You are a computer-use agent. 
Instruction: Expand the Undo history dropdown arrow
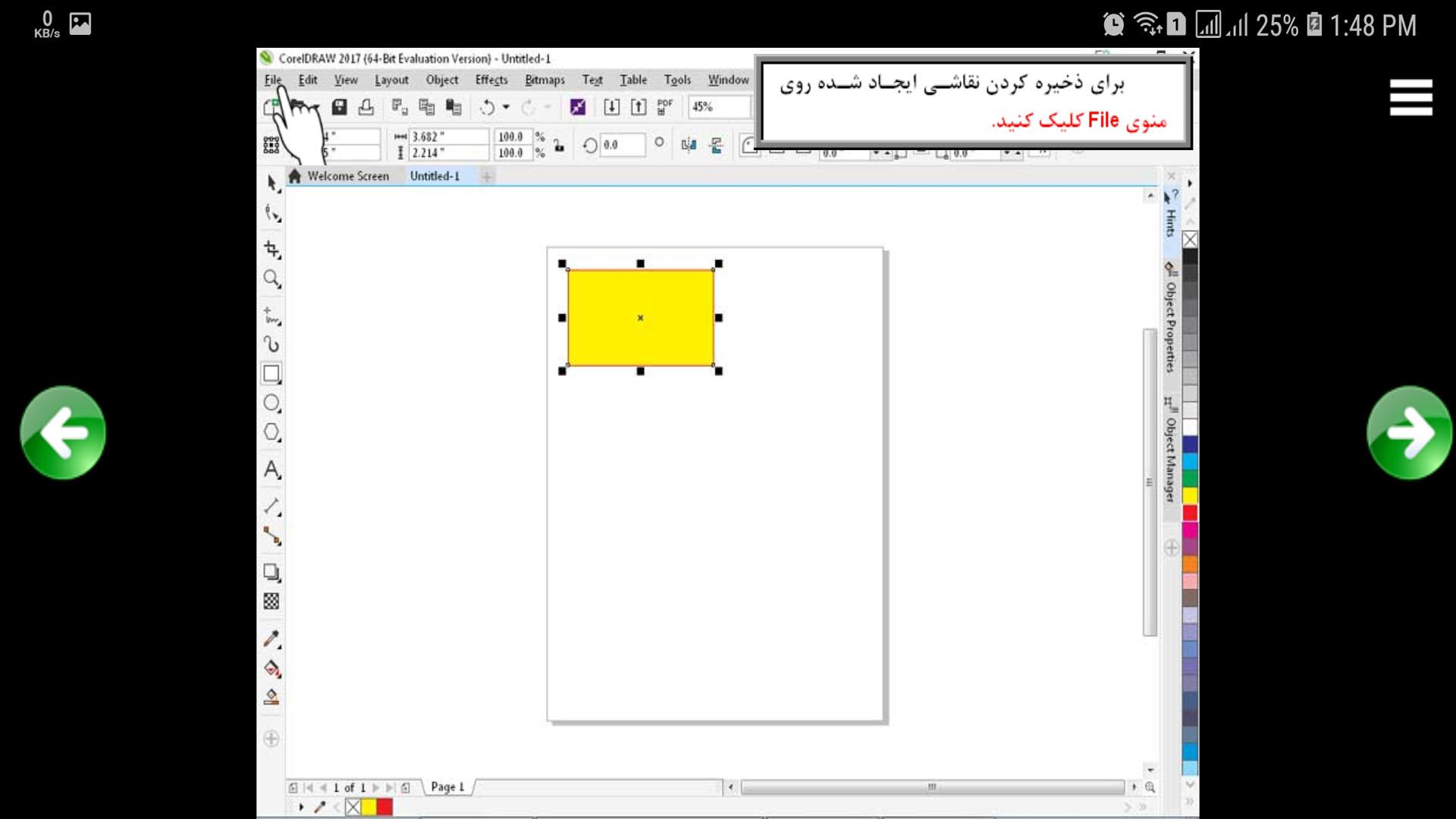tap(506, 108)
